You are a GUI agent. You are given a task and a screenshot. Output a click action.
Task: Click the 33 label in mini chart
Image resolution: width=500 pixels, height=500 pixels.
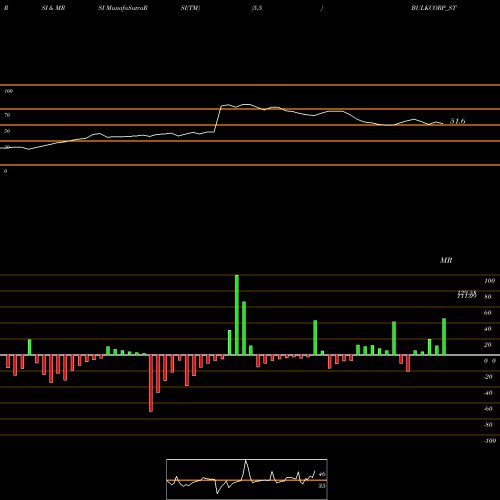(x=322, y=486)
